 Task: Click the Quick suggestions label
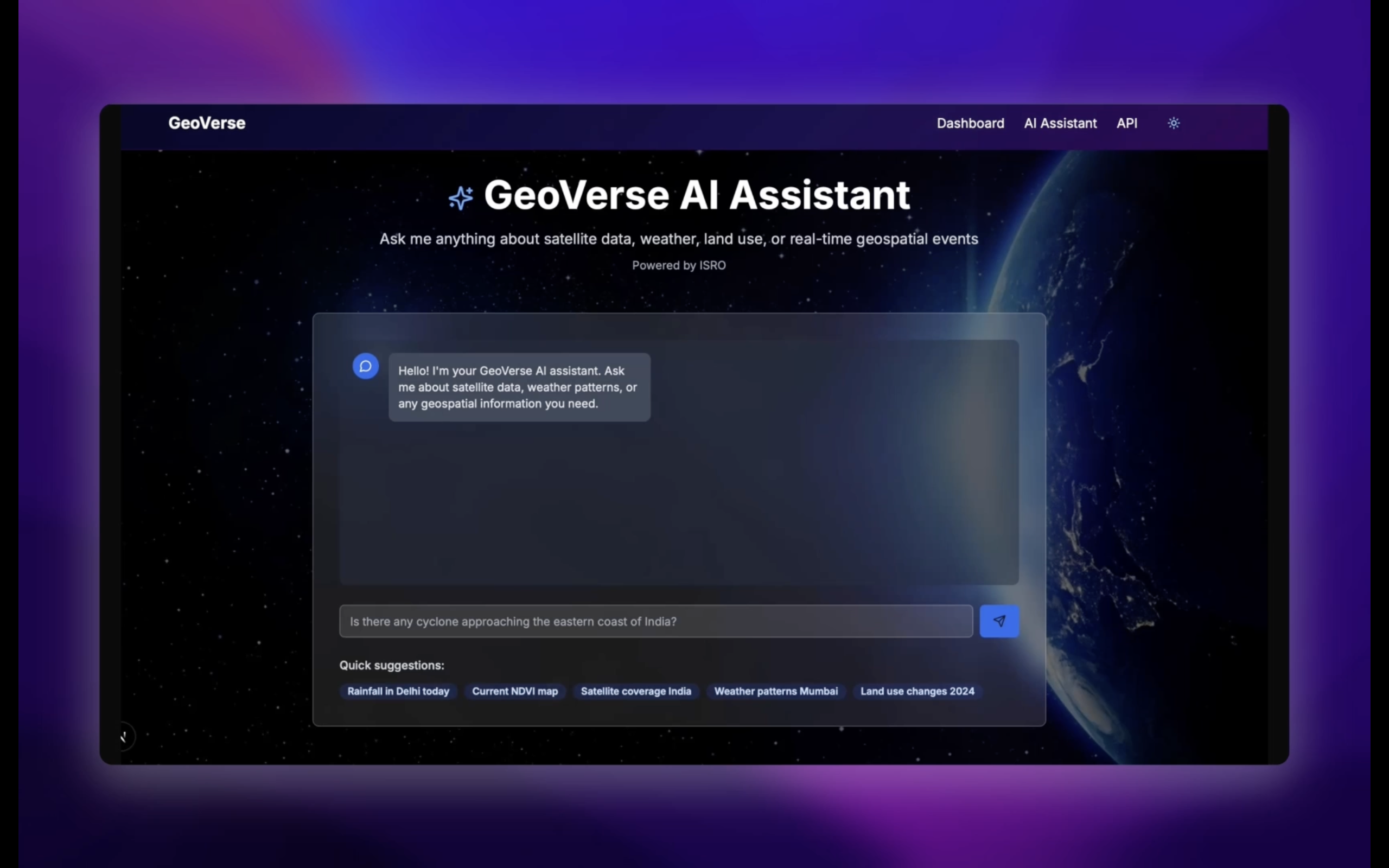coord(392,665)
